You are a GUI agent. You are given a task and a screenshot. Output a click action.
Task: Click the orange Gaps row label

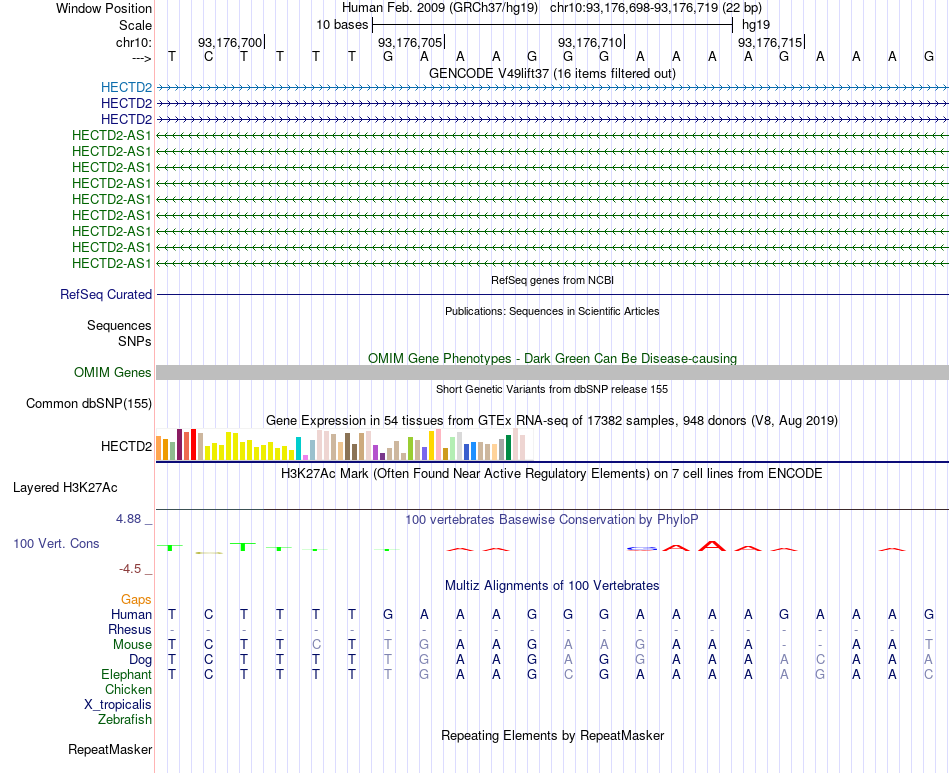136,599
